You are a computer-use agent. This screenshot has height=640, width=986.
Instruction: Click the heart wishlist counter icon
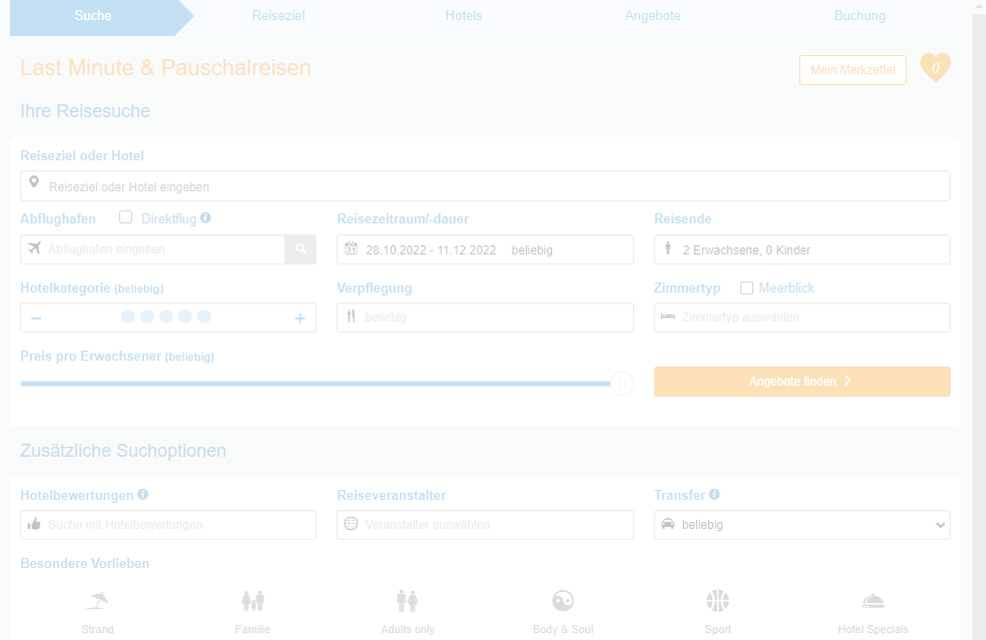tap(935, 68)
